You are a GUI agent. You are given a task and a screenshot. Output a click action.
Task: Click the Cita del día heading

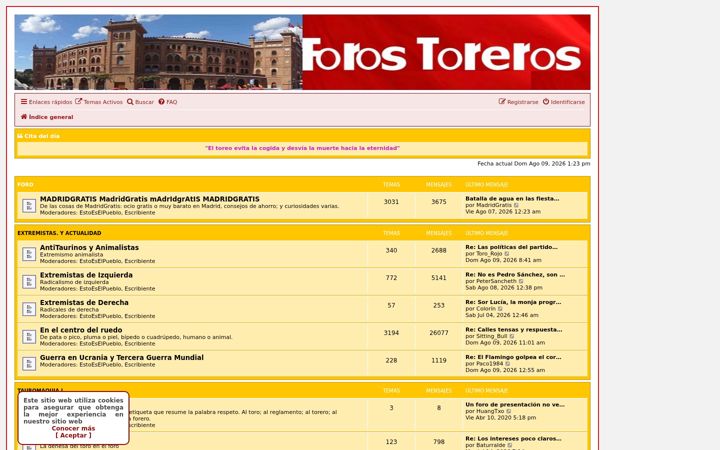[39, 136]
